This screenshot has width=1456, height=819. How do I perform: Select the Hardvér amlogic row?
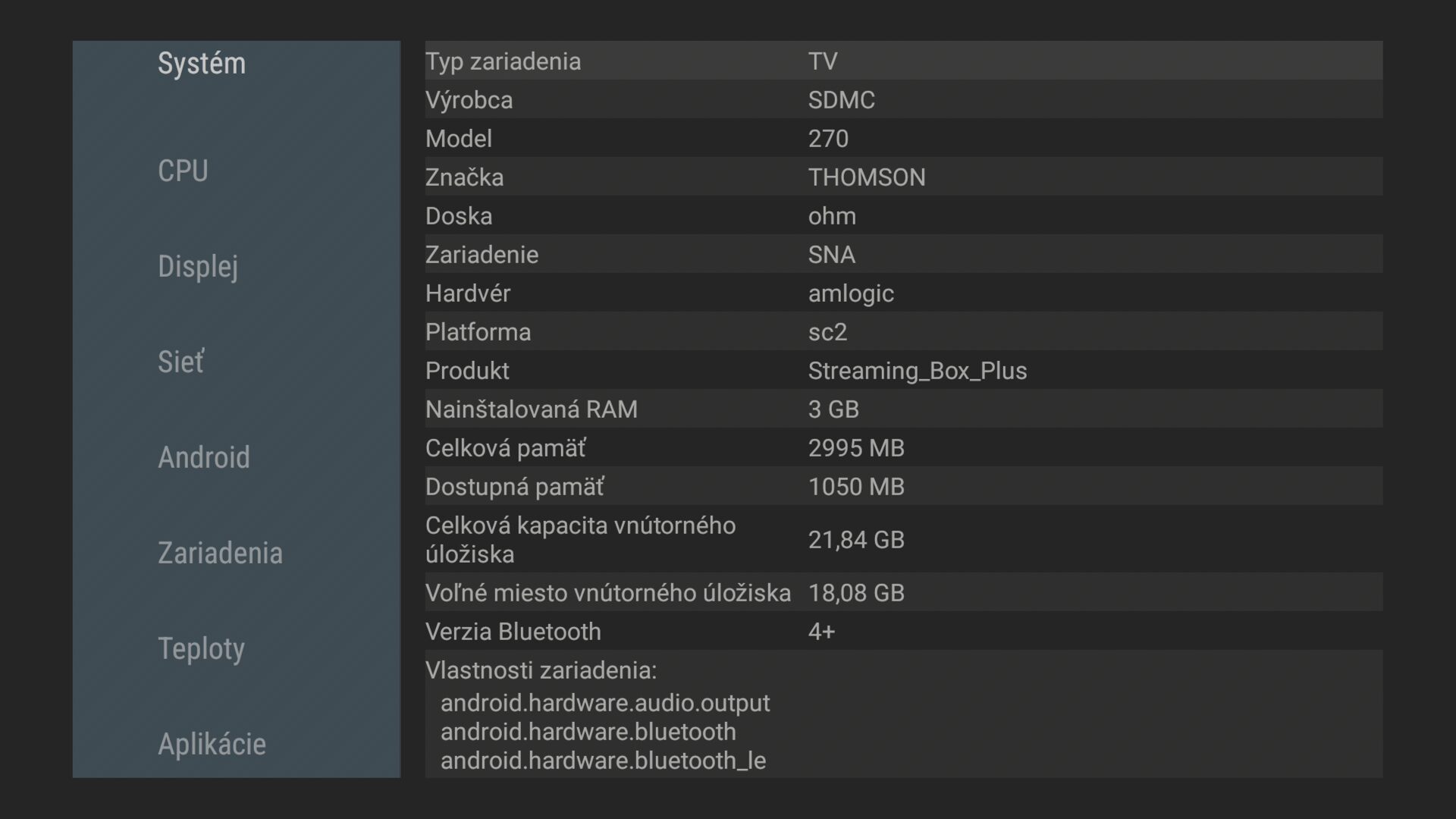(x=903, y=293)
